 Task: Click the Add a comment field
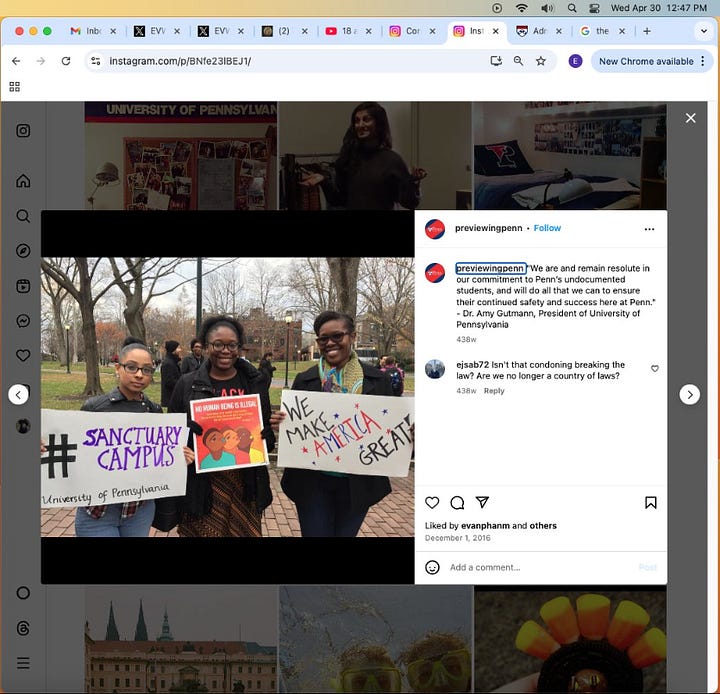[540, 567]
